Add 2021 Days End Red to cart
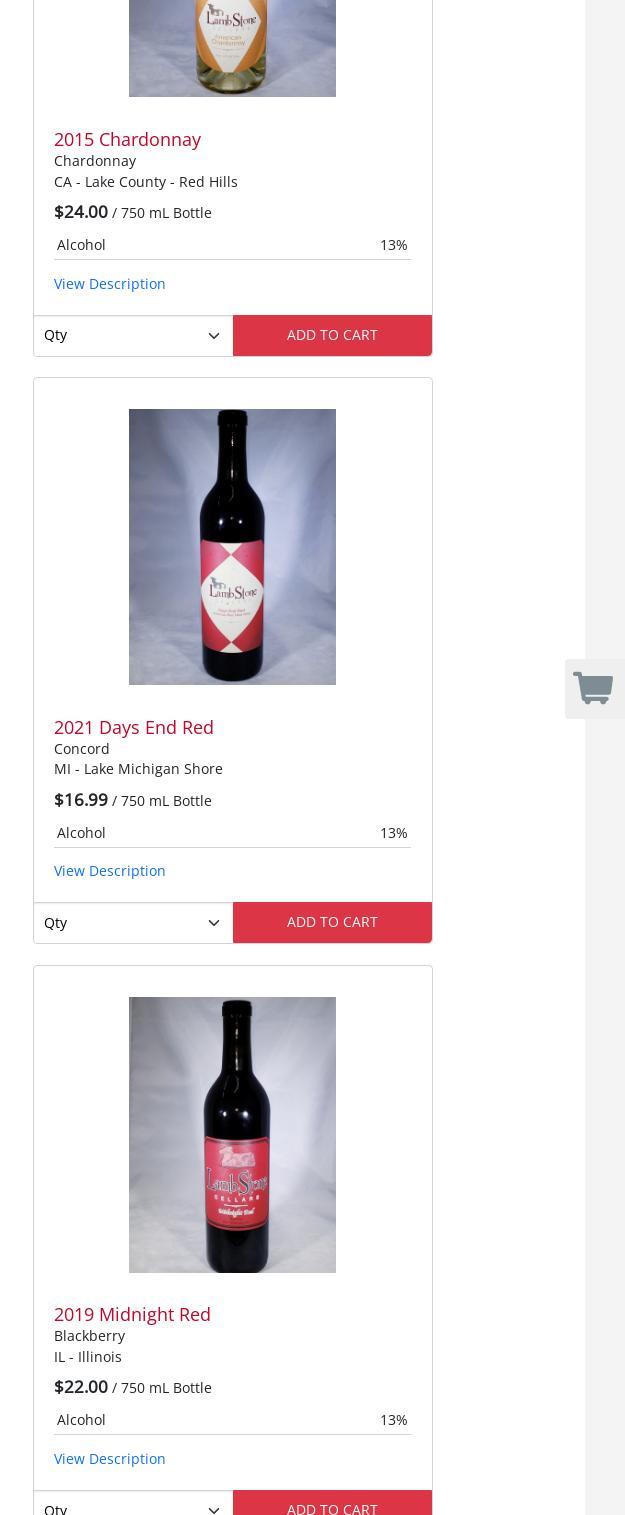 332,923
